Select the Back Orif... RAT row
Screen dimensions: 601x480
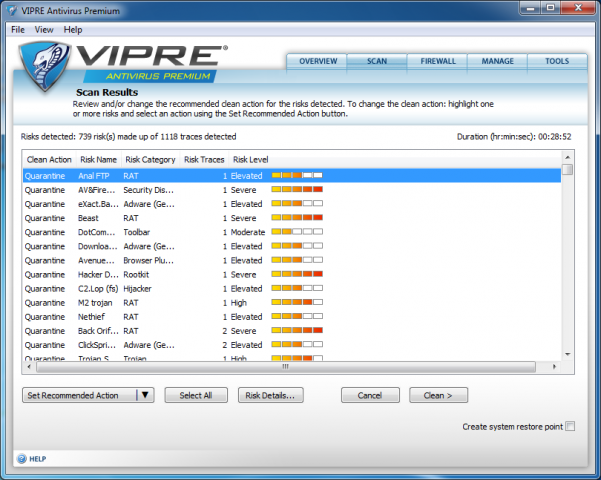(x=292, y=331)
